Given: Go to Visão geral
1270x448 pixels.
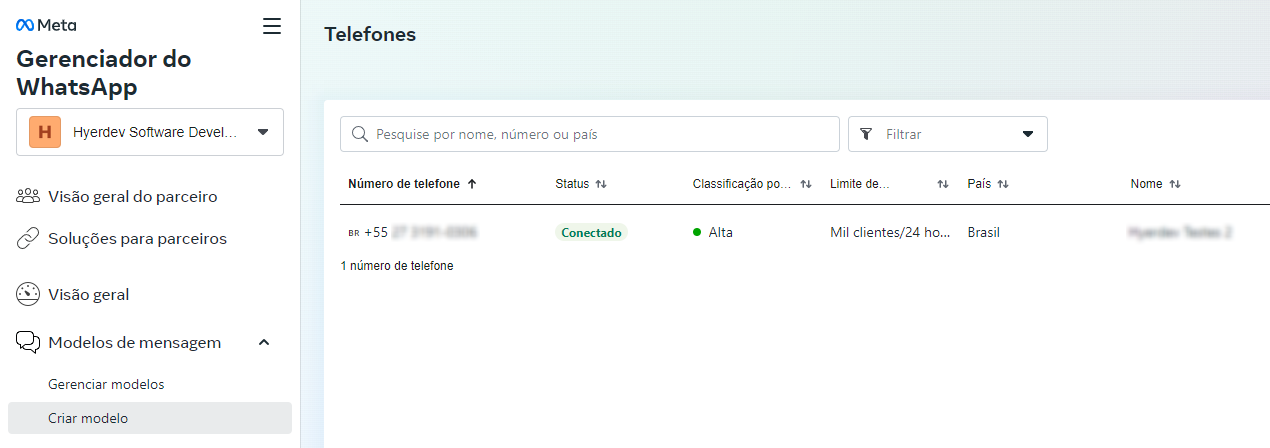Looking at the screenshot, I should 88,295.
